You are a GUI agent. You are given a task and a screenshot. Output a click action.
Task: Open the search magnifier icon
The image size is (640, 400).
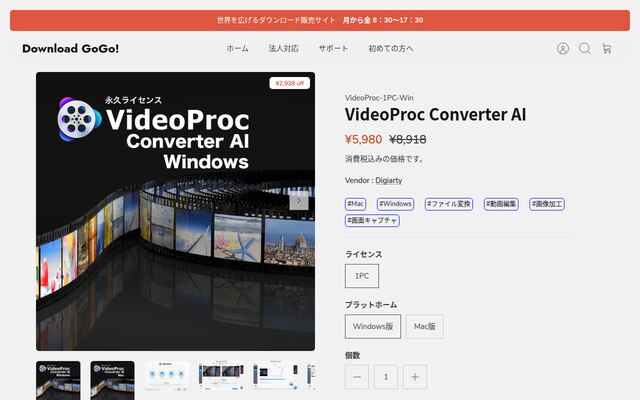584,49
